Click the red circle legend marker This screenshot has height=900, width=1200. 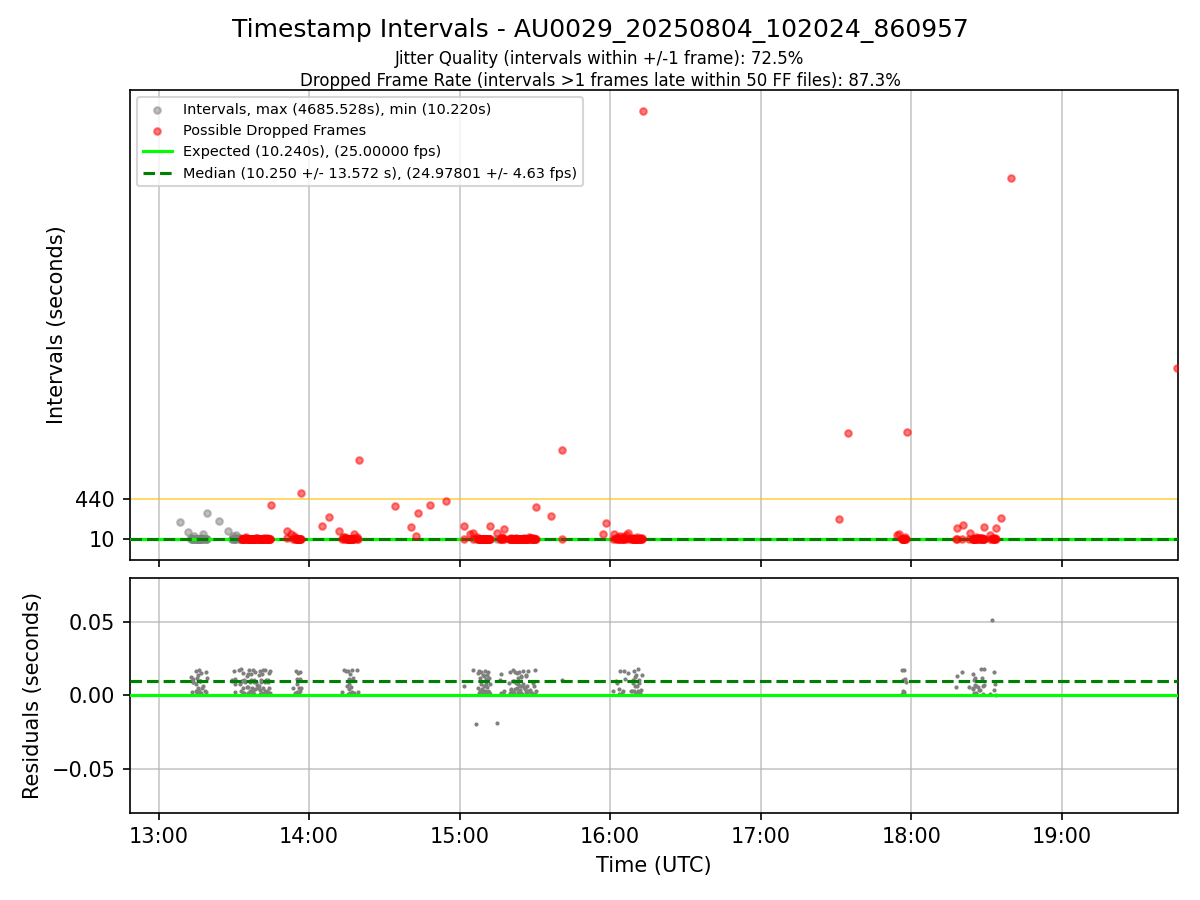click(x=158, y=130)
